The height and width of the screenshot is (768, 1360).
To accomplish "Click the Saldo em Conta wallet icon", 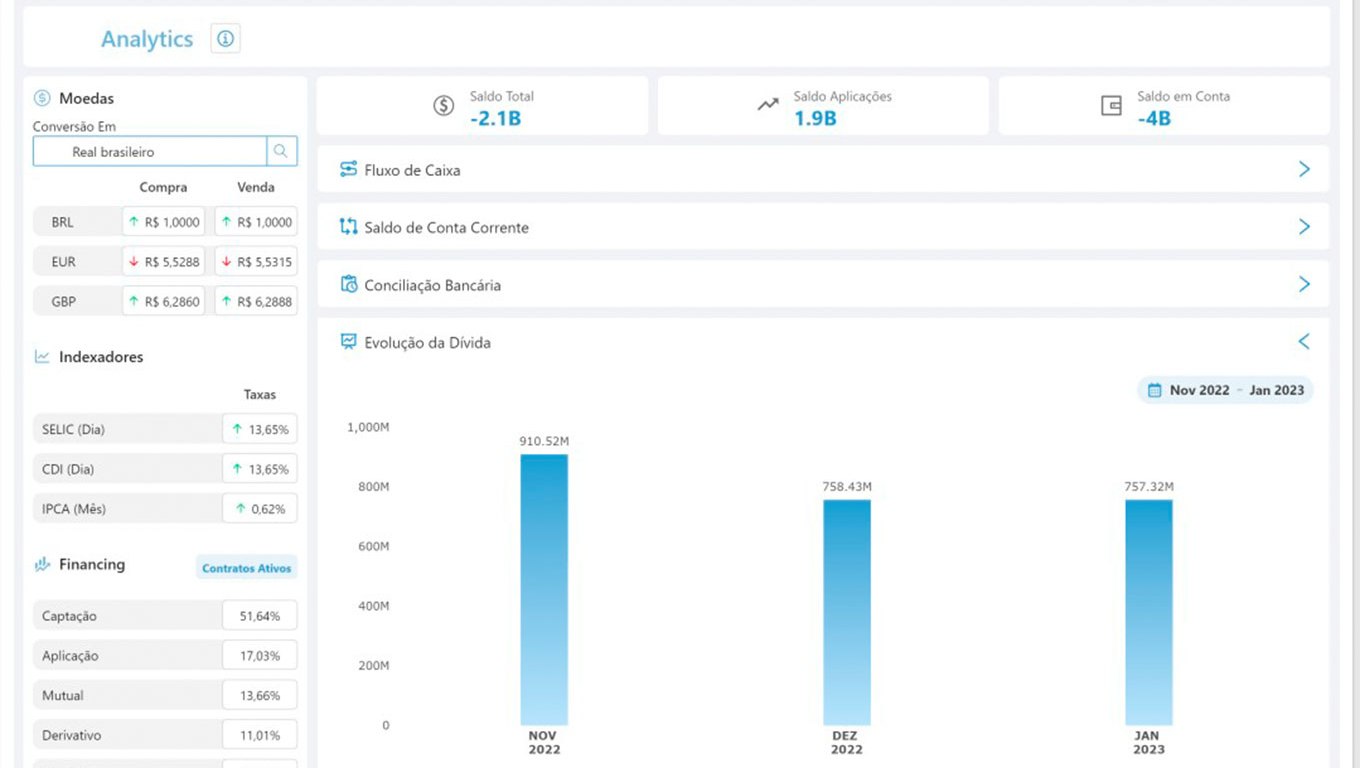I will click(x=1111, y=106).
